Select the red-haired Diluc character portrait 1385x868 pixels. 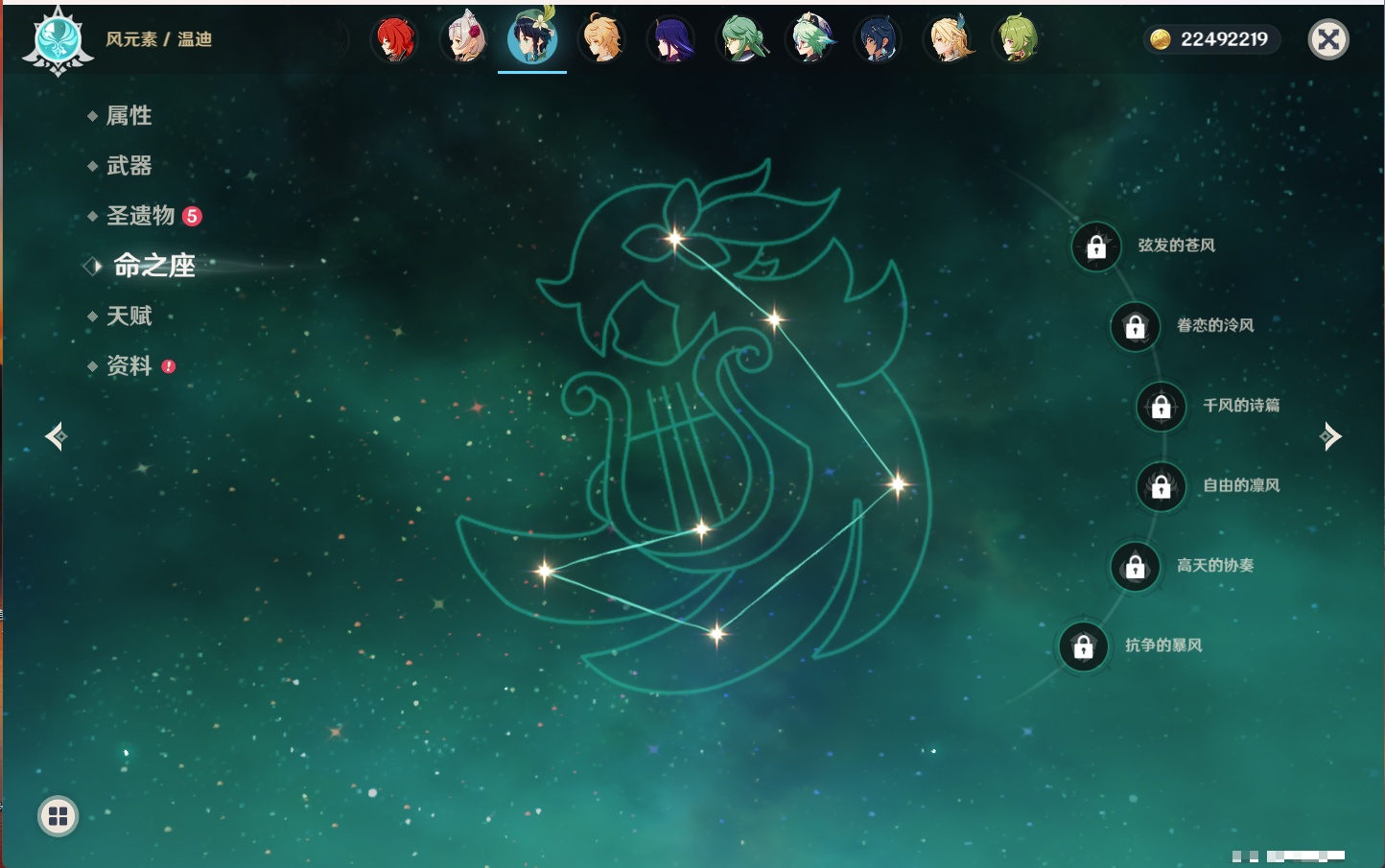[394, 39]
